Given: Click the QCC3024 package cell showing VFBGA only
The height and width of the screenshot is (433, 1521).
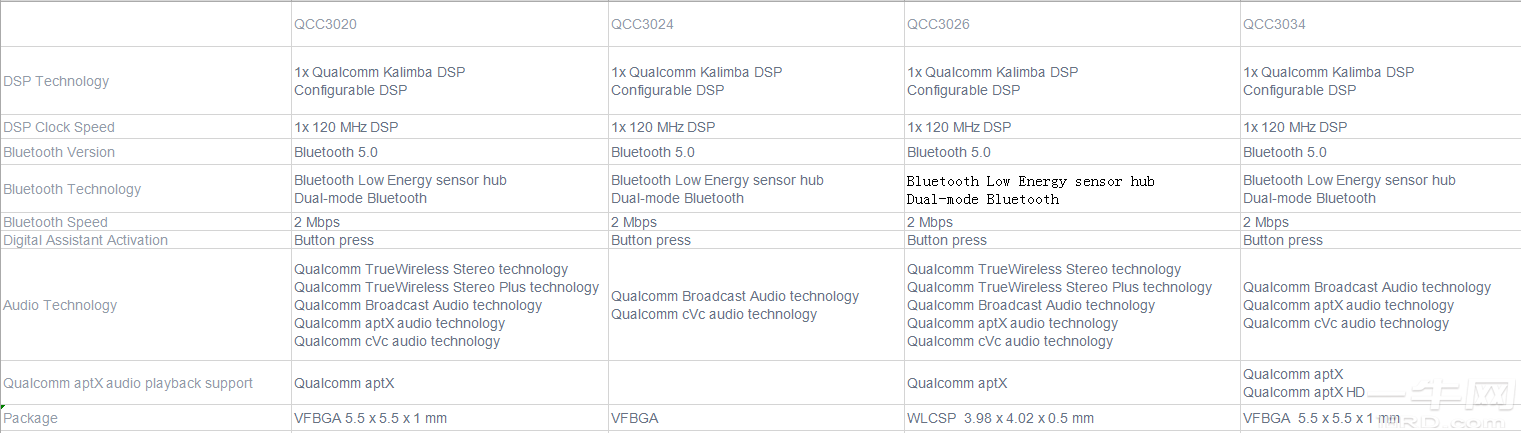Looking at the screenshot, I should [634, 418].
